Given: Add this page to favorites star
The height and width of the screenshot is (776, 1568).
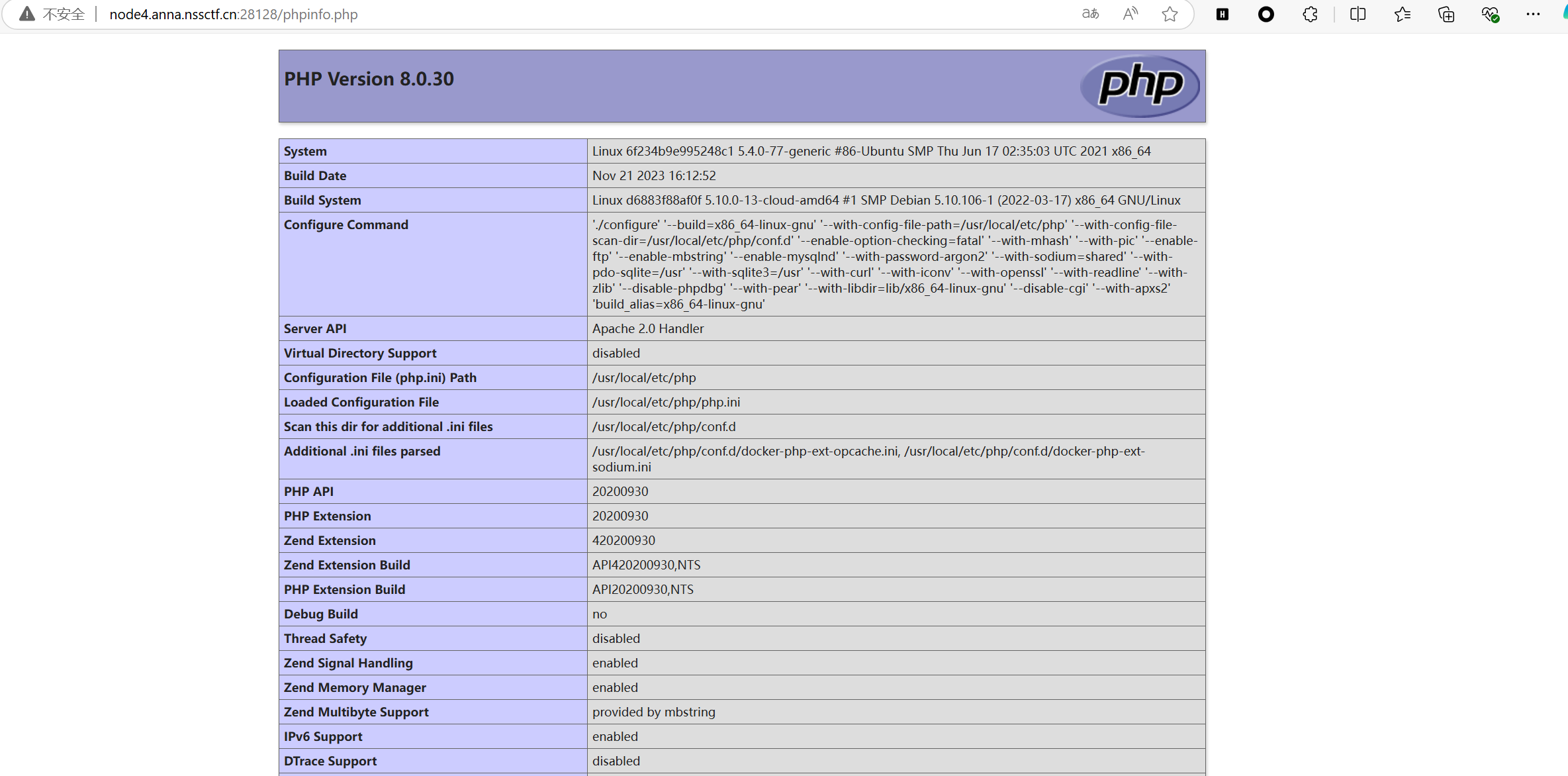Looking at the screenshot, I should [1170, 14].
